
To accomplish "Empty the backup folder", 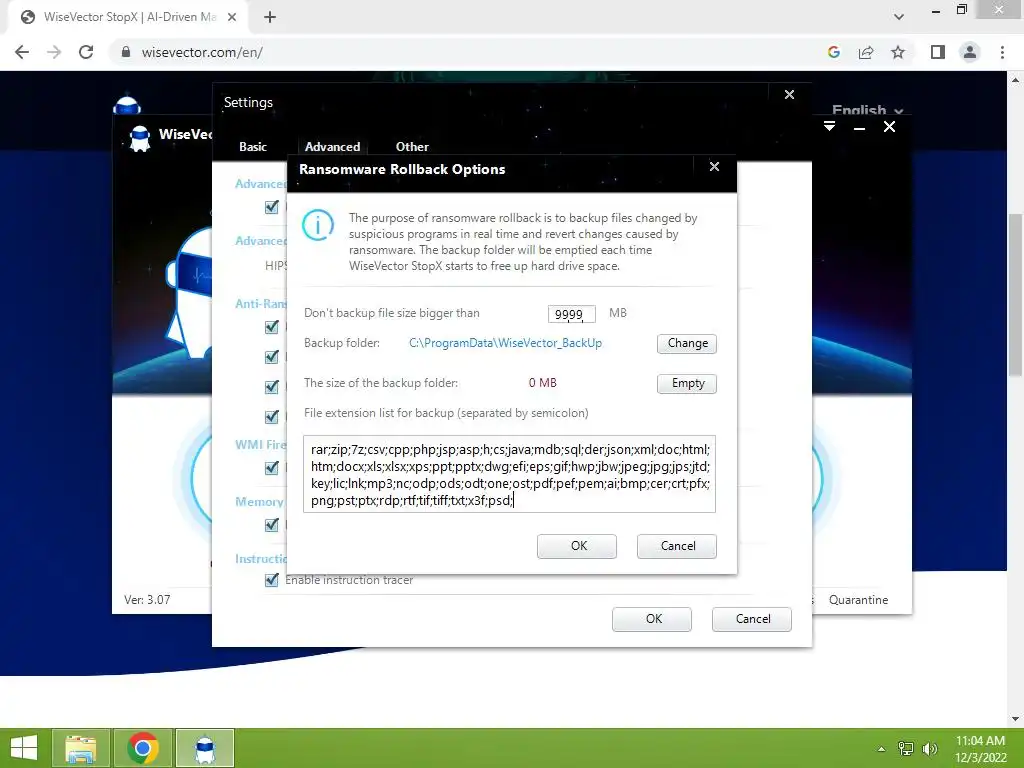I will [687, 383].
